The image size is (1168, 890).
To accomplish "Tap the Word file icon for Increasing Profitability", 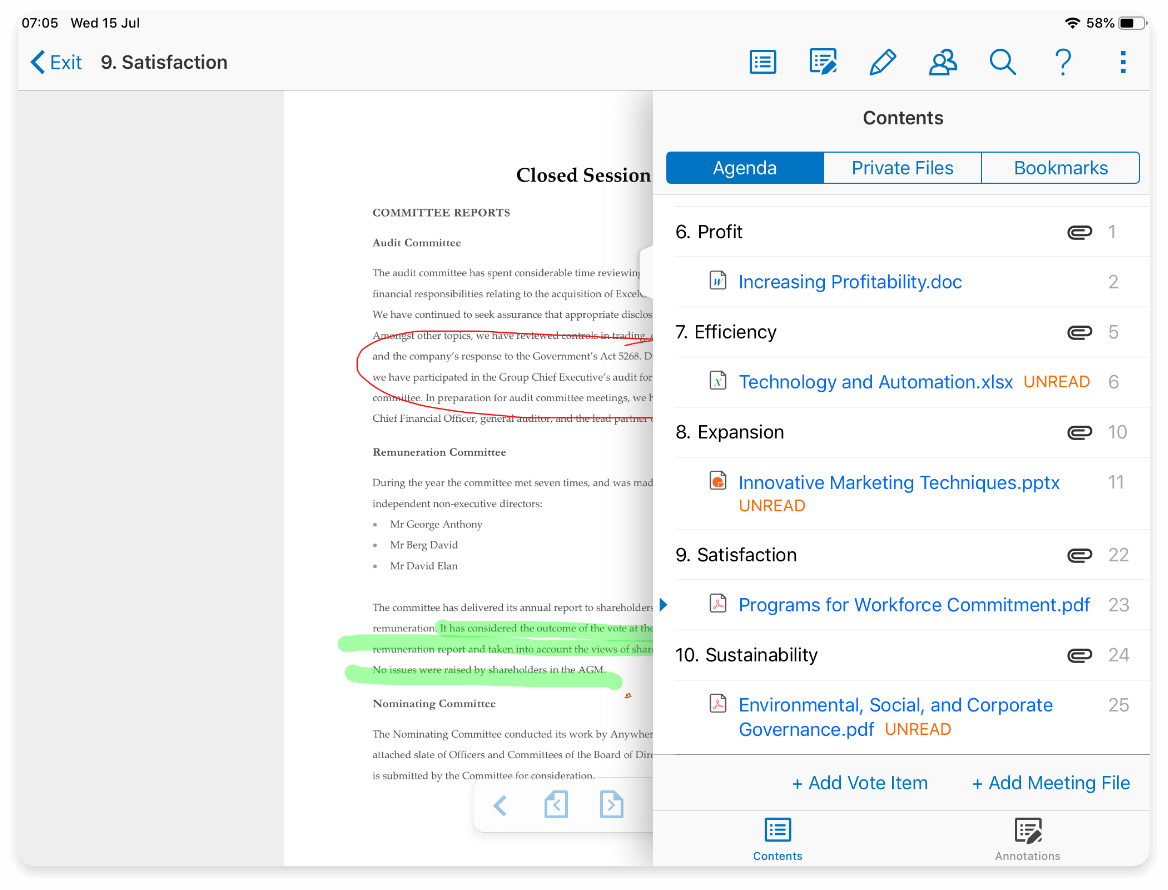I will coord(717,281).
